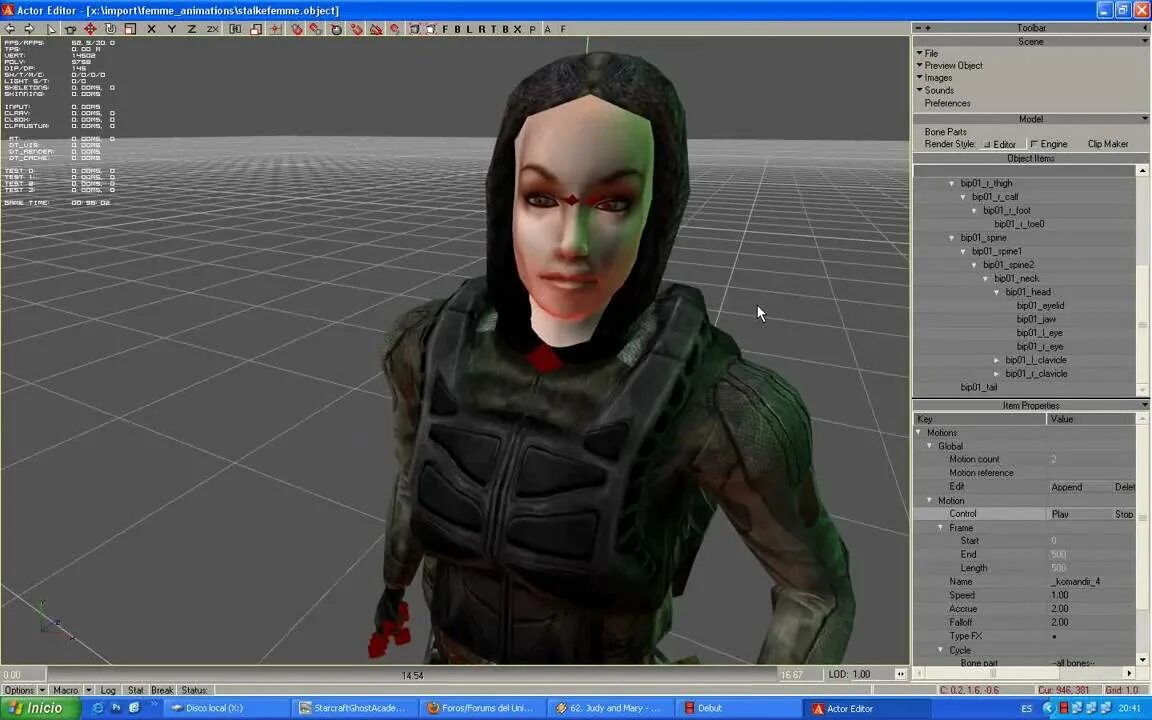Open the Inicio start menu
Viewport: 1152px width, 720px height.
pyautogui.click(x=38, y=708)
